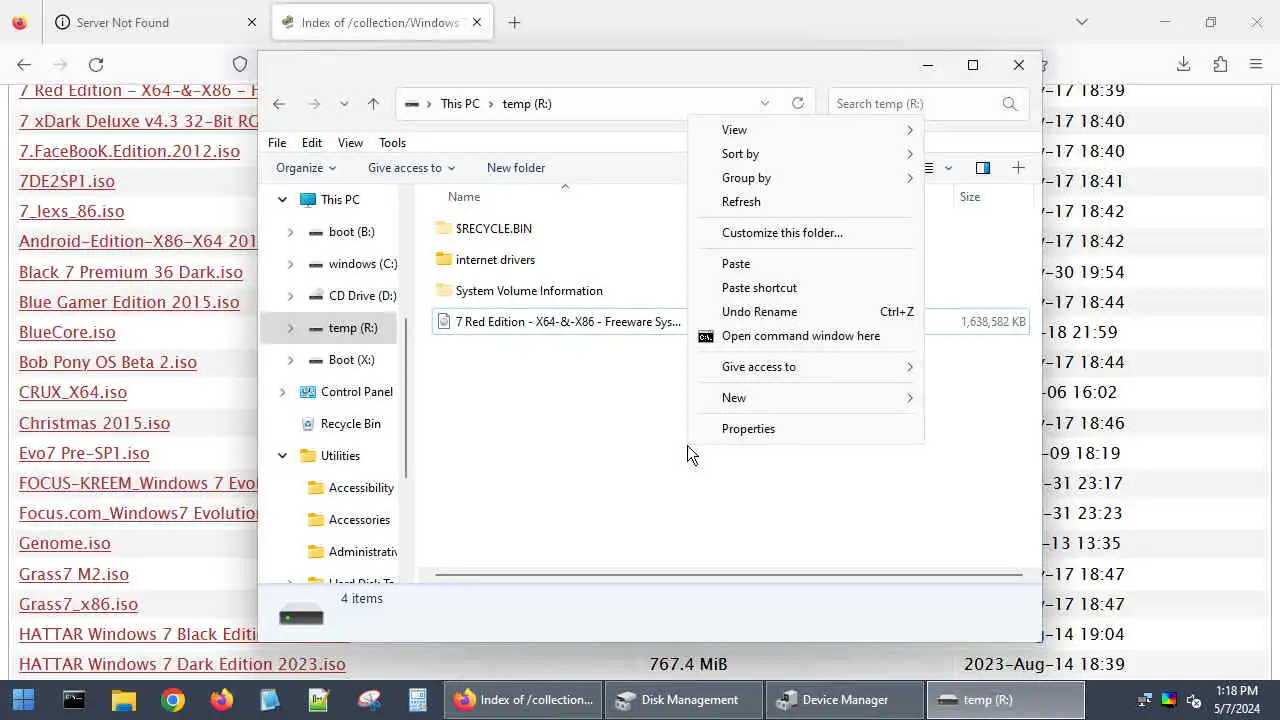Launch the command prompt from the taskbar
The height and width of the screenshot is (720, 1280).
(74, 700)
